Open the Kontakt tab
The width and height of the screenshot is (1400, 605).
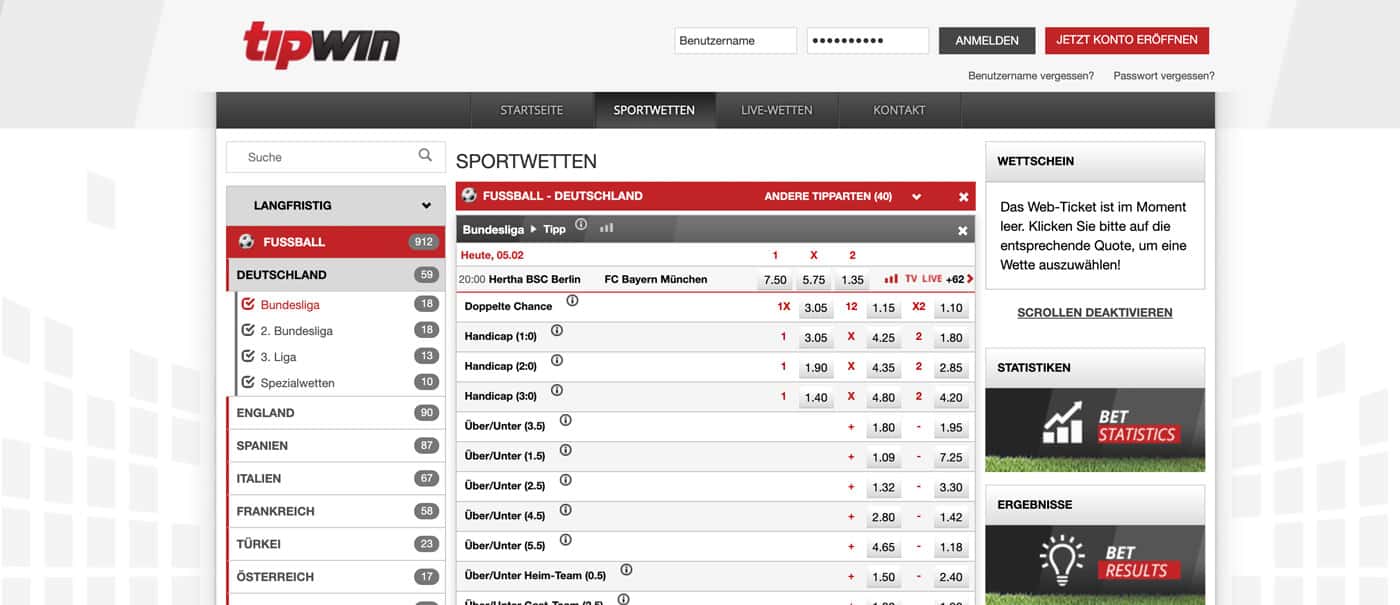point(899,110)
